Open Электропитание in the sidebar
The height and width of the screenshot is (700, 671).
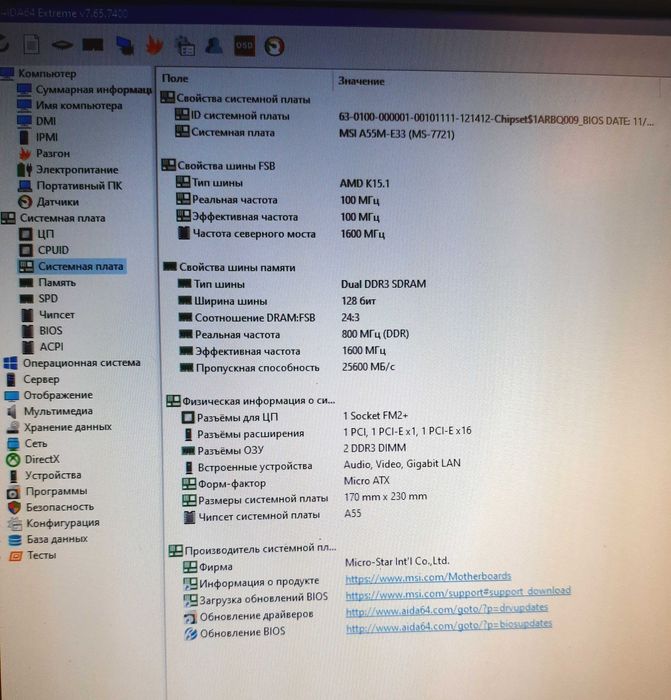pos(77,170)
